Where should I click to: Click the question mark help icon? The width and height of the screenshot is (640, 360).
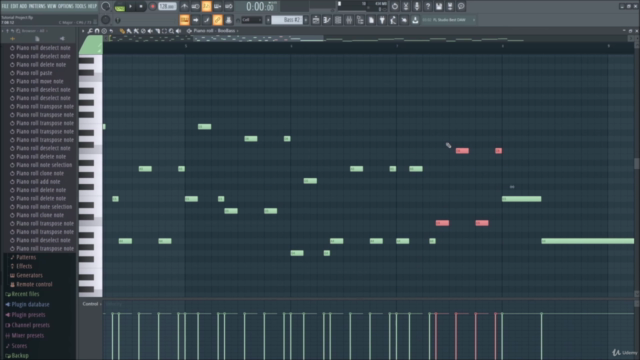[428, 7]
